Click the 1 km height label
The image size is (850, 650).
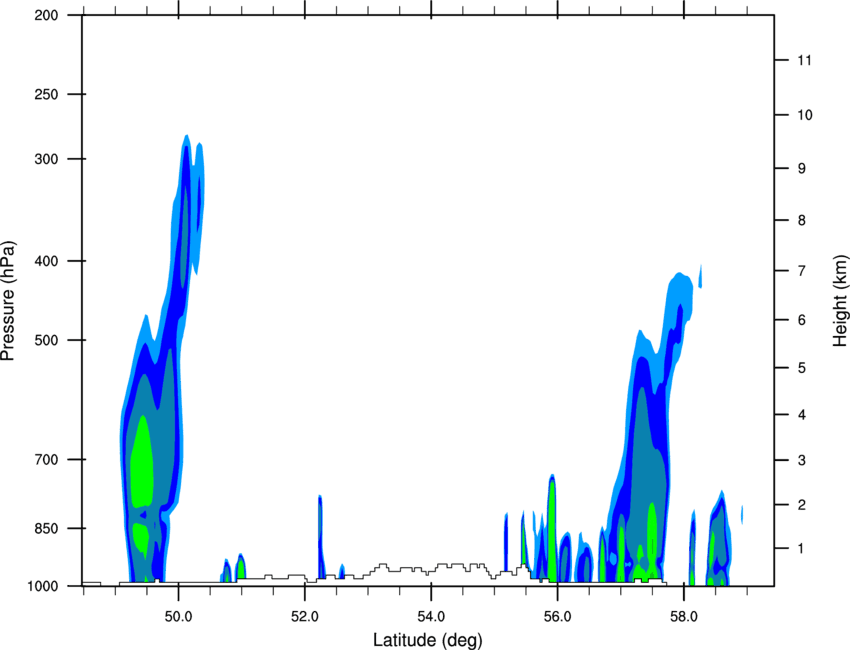[802, 549]
